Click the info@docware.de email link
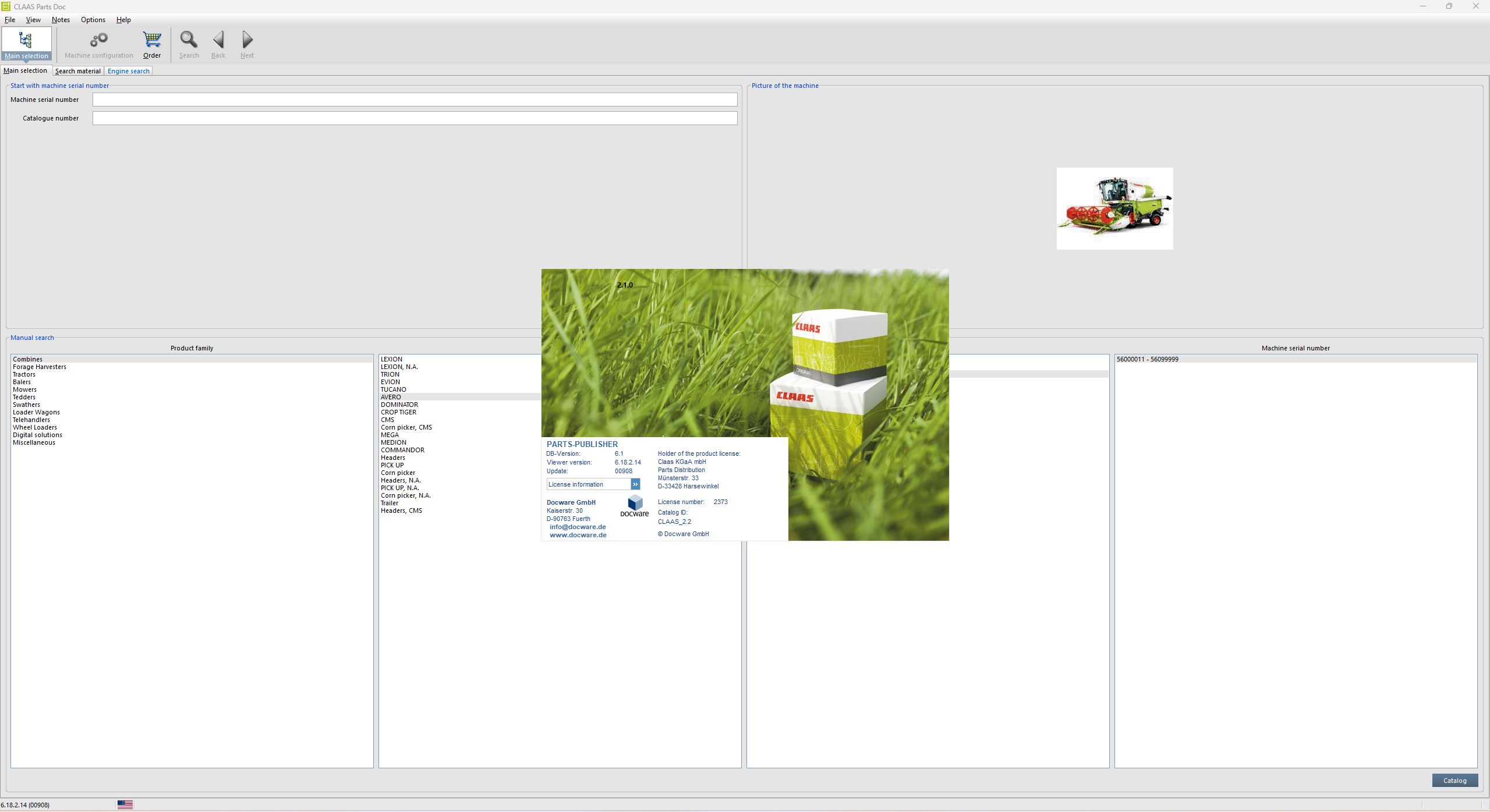Viewport: 1490px width, 812px height. tap(577, 526)
